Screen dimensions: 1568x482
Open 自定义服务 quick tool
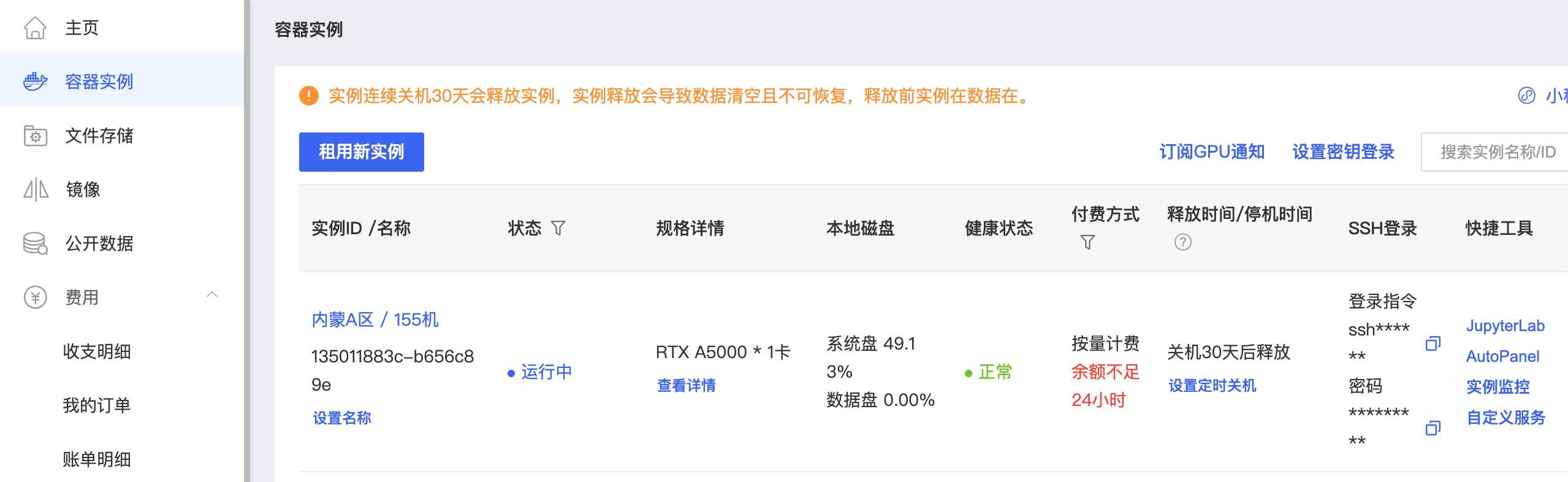pos(1505,418)
